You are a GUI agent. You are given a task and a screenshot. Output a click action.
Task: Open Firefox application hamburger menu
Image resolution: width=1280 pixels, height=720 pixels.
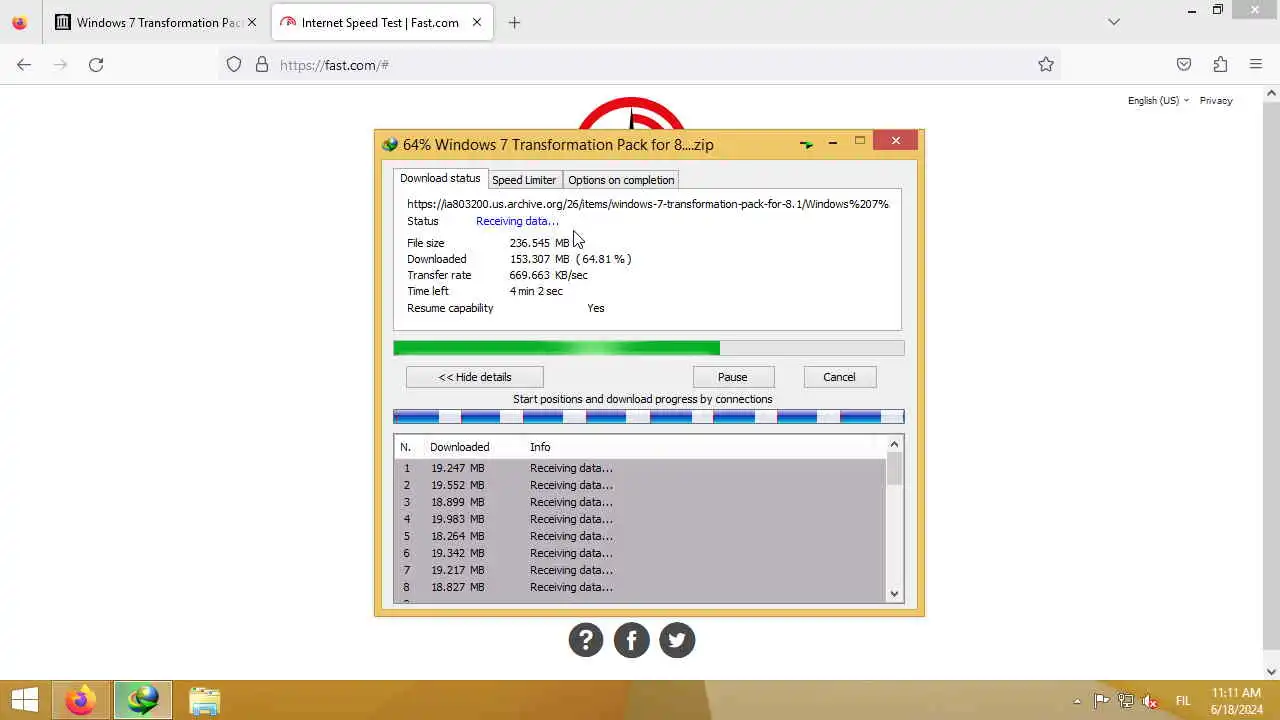(x=1256, y=65)
